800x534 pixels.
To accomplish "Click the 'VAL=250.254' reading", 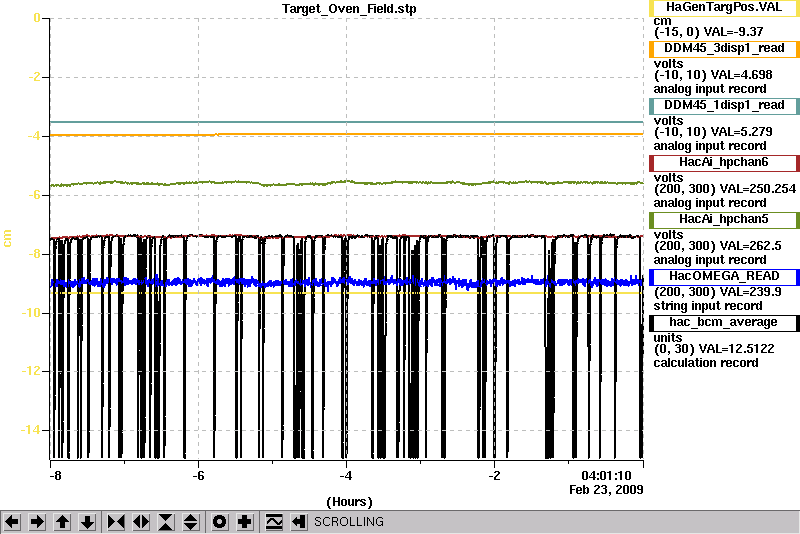I will [758, 189].
